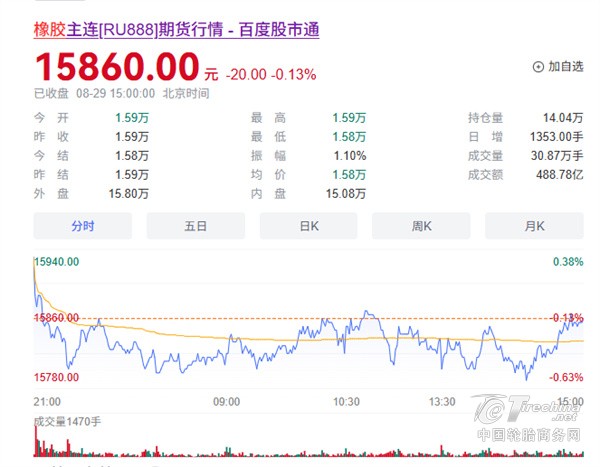Open the 橡胶主连[RU888]期货行情 title link

pyautogui.click(x=176, y=29)
